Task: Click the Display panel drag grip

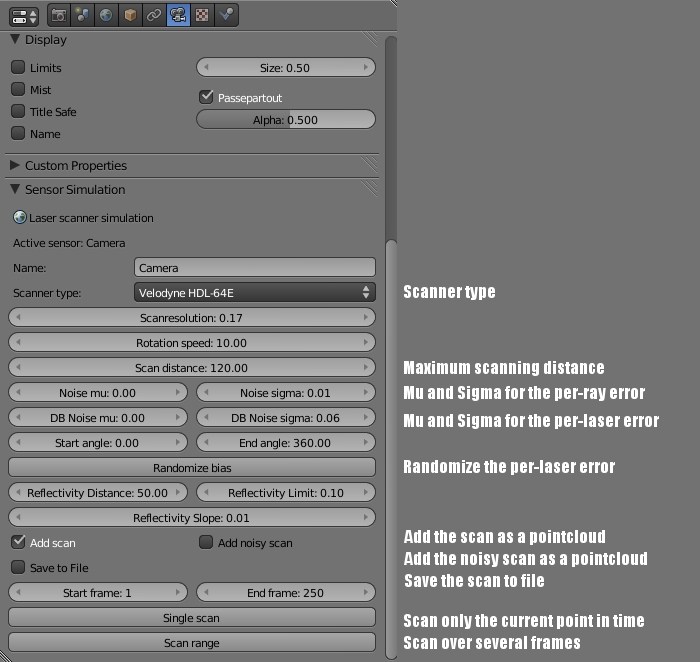Action: (370, 39)
